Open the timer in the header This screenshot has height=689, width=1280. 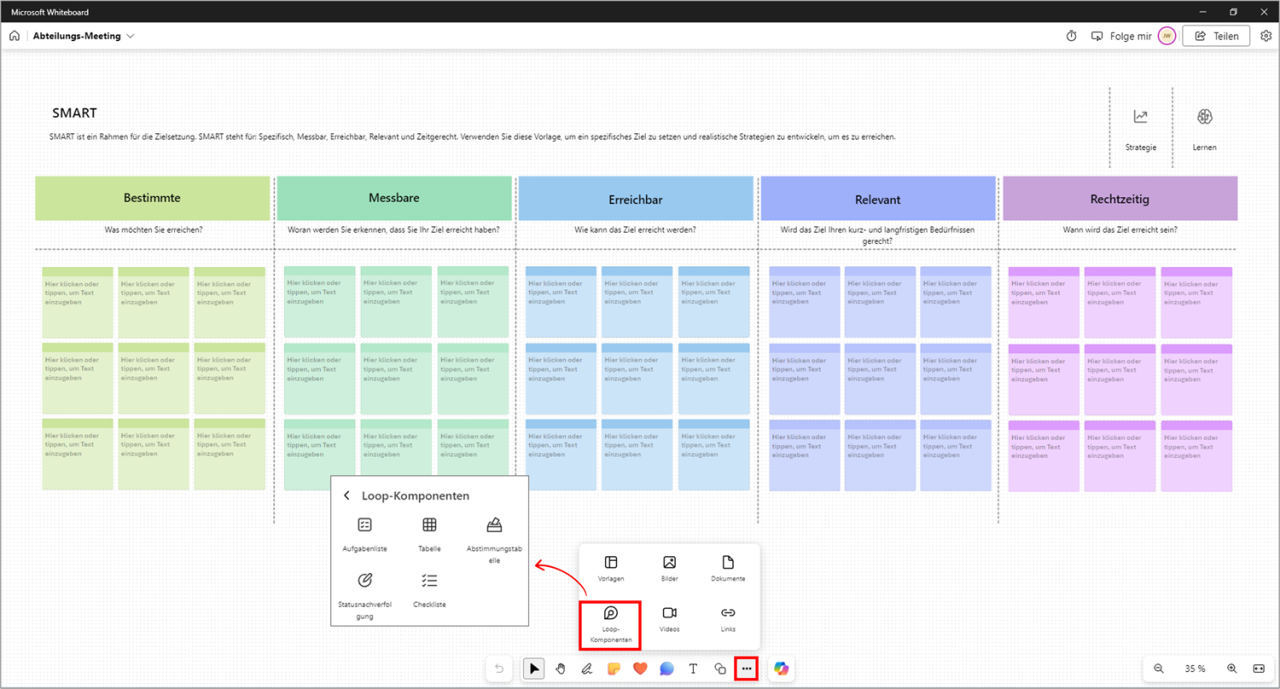coord(1071,36)
